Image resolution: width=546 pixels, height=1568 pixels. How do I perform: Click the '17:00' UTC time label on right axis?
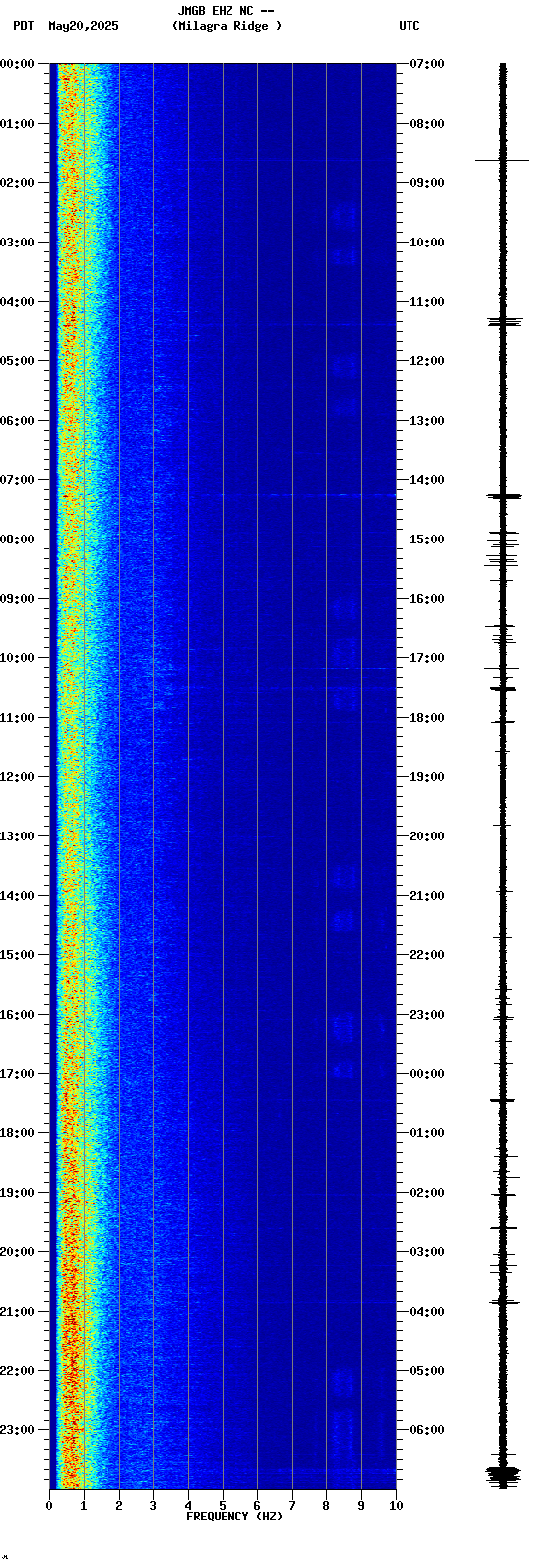click(x=427, y=658)
